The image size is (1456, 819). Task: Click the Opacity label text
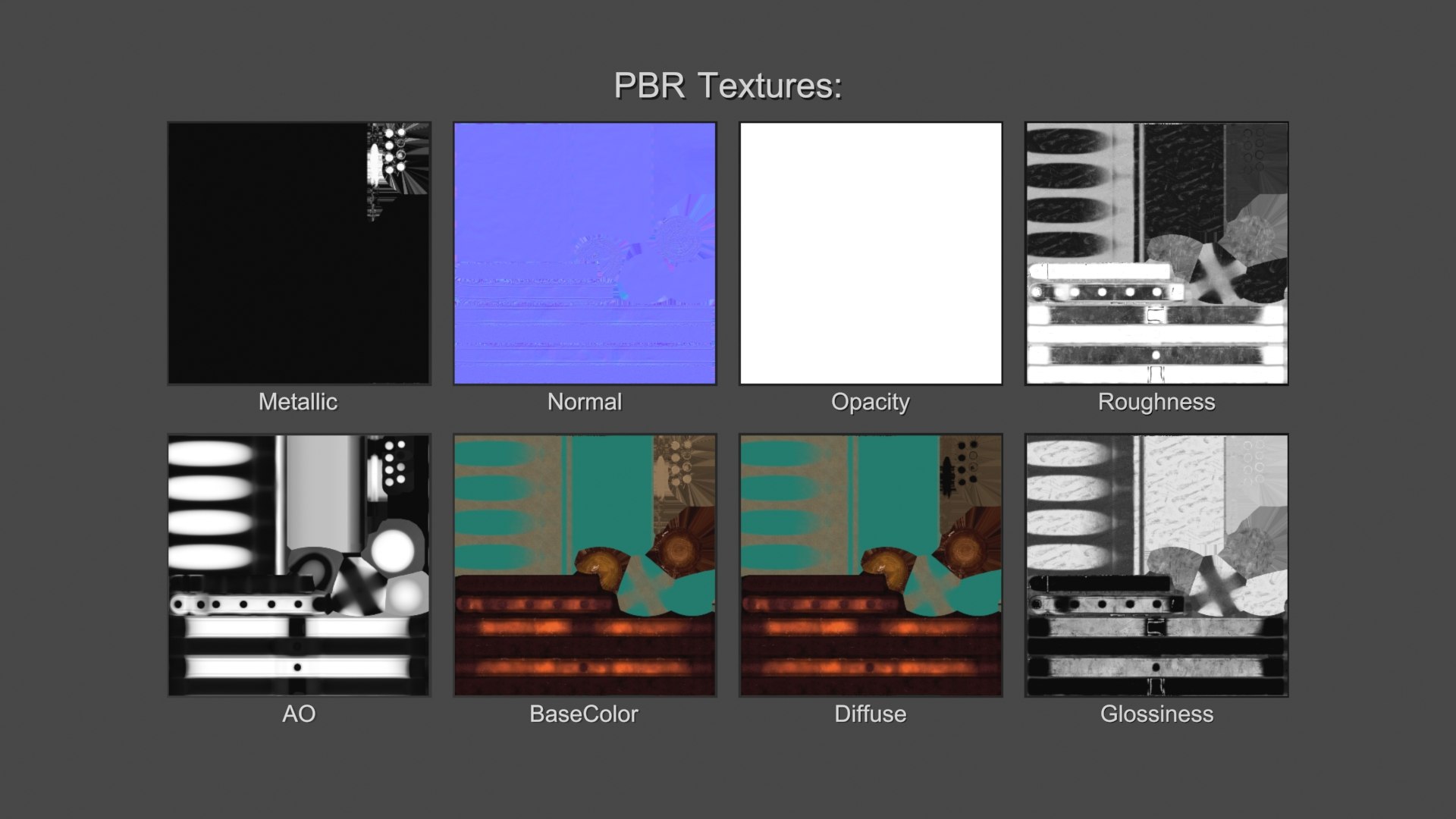pyautogui.click(x=871, y=402)
